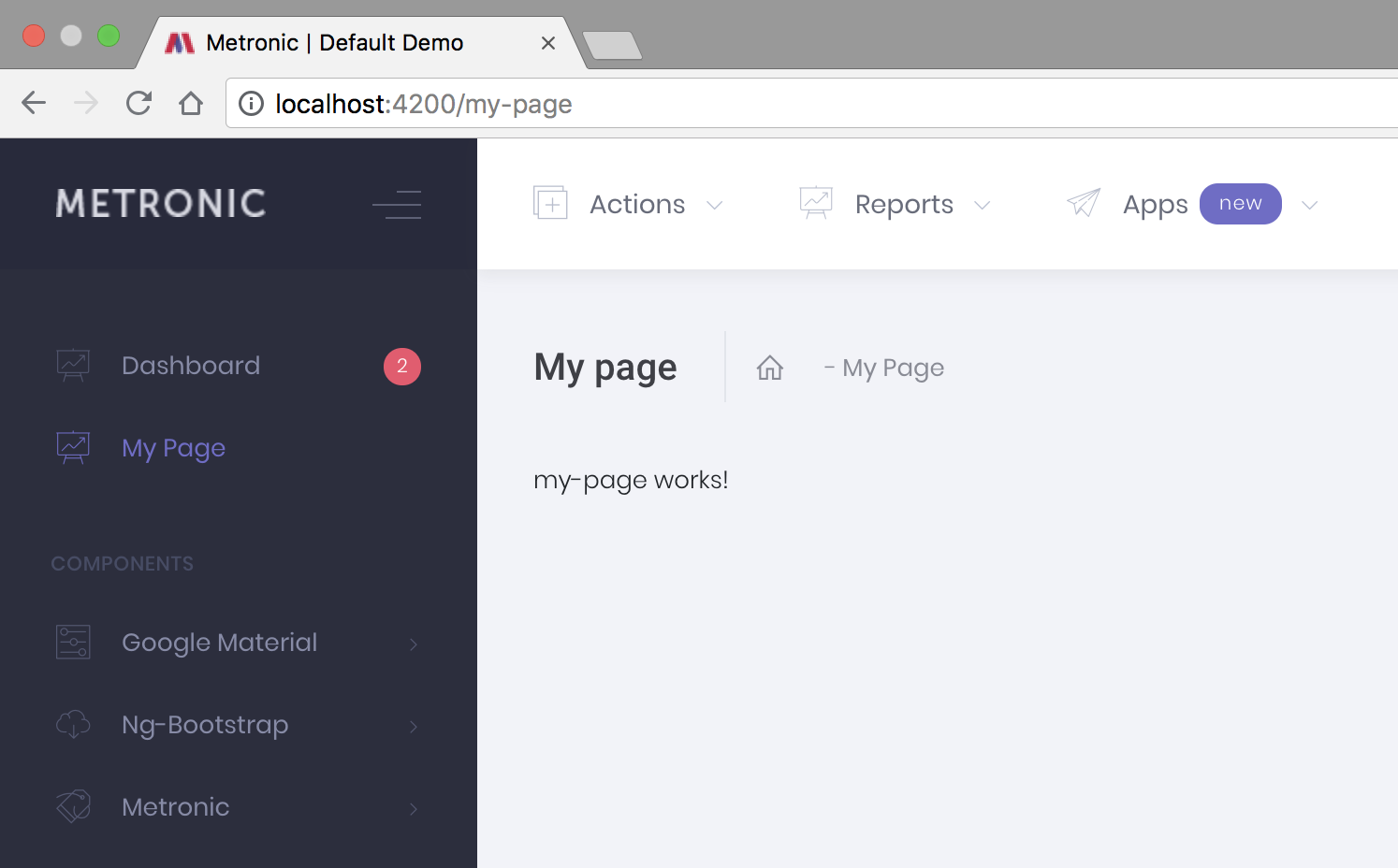1398x868 pixels.
Task: Click the METRONIC logo
Action: [x=161, y=204]
